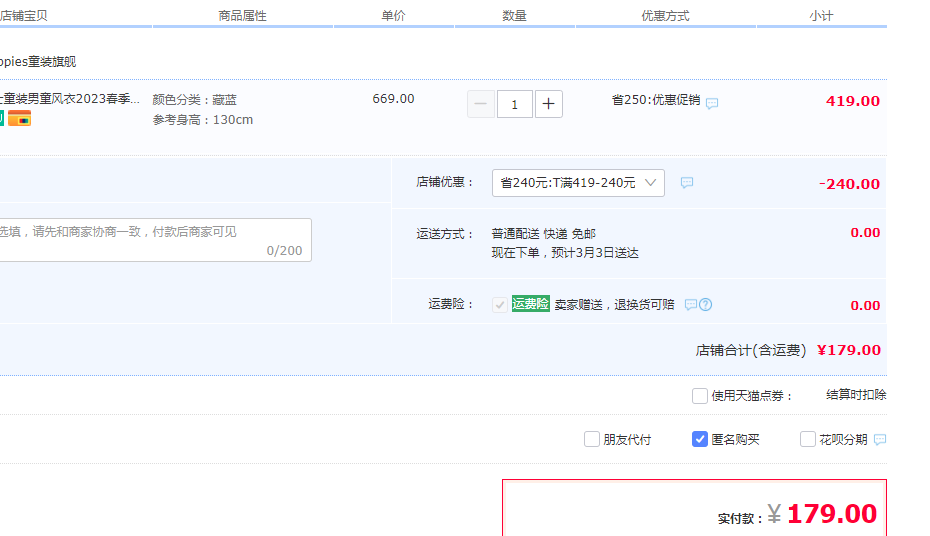The image size is (930, 536).
Task: Click the minus button to decrease quantity
Action: point(481,104)
